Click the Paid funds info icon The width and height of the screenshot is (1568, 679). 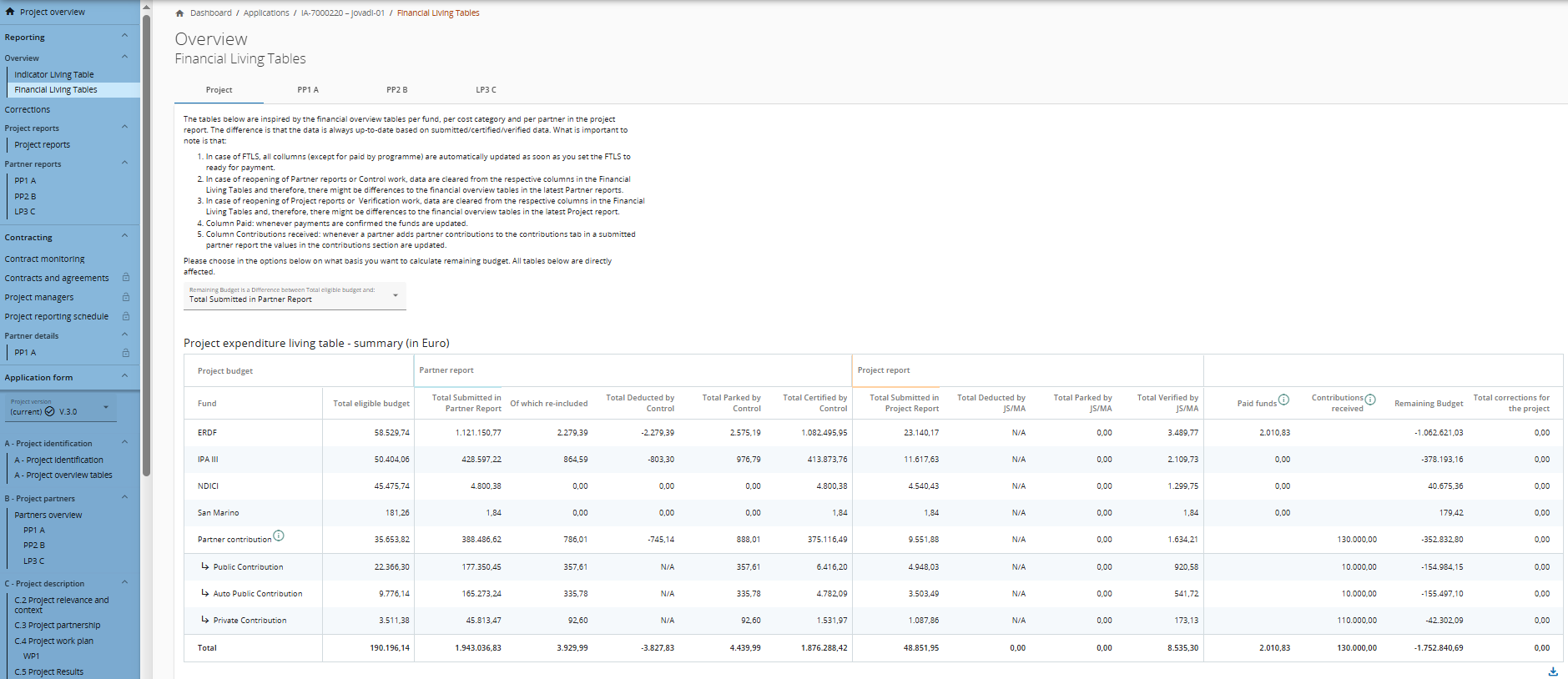pyautogui.click(x=1283, y=400)
